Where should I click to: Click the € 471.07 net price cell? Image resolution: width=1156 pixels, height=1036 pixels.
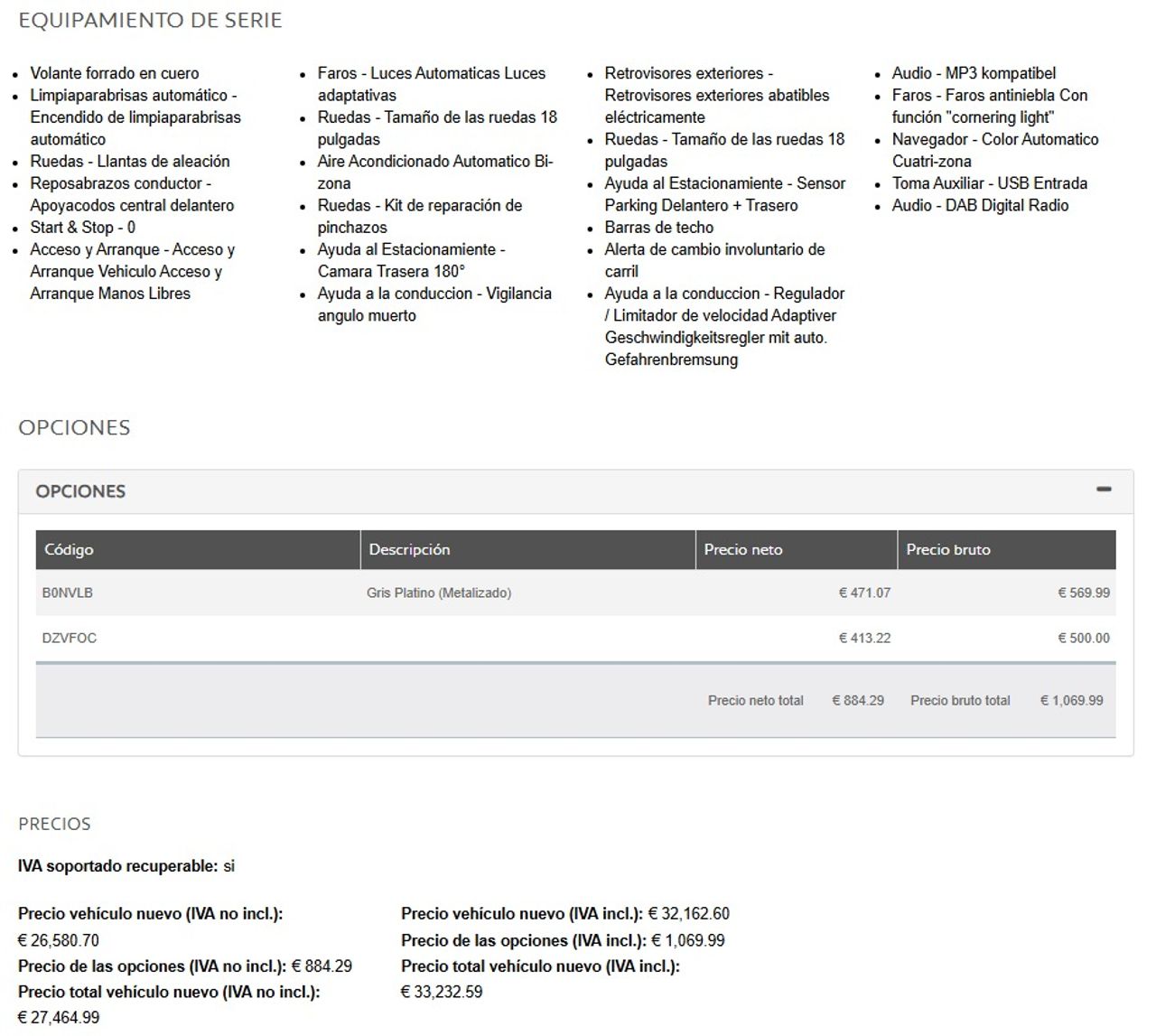864,593
